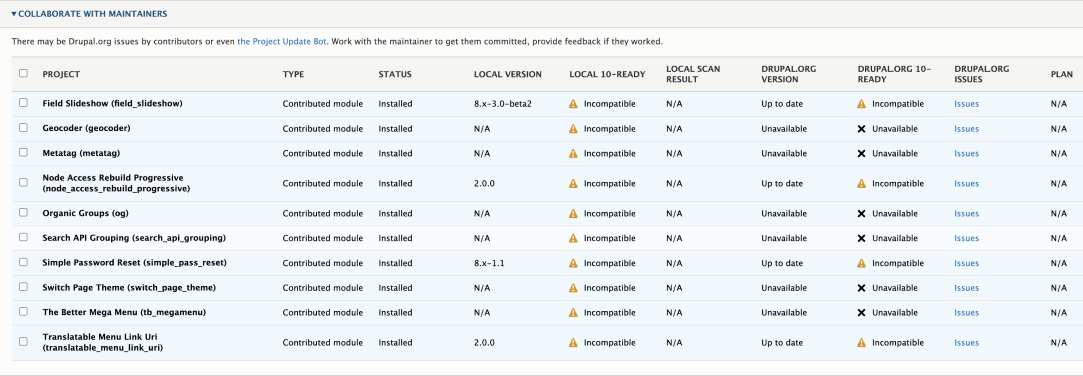Viewport: 1083px width, 376px height.
Task: Click Drupal.org Unavailable X icon for Search API Grouping
Action: (861, 238)
